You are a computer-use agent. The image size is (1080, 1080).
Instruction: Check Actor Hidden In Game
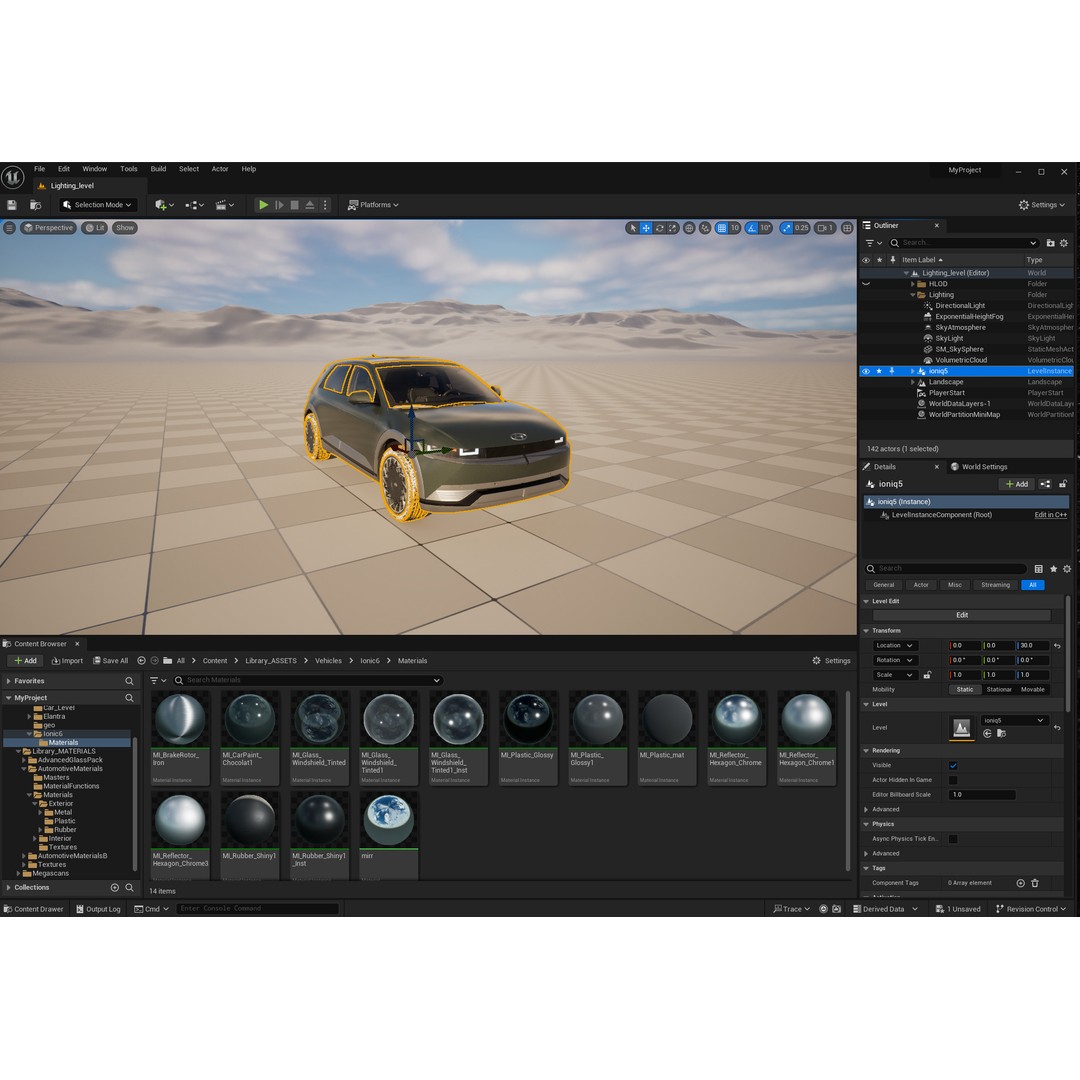(953, 780)
